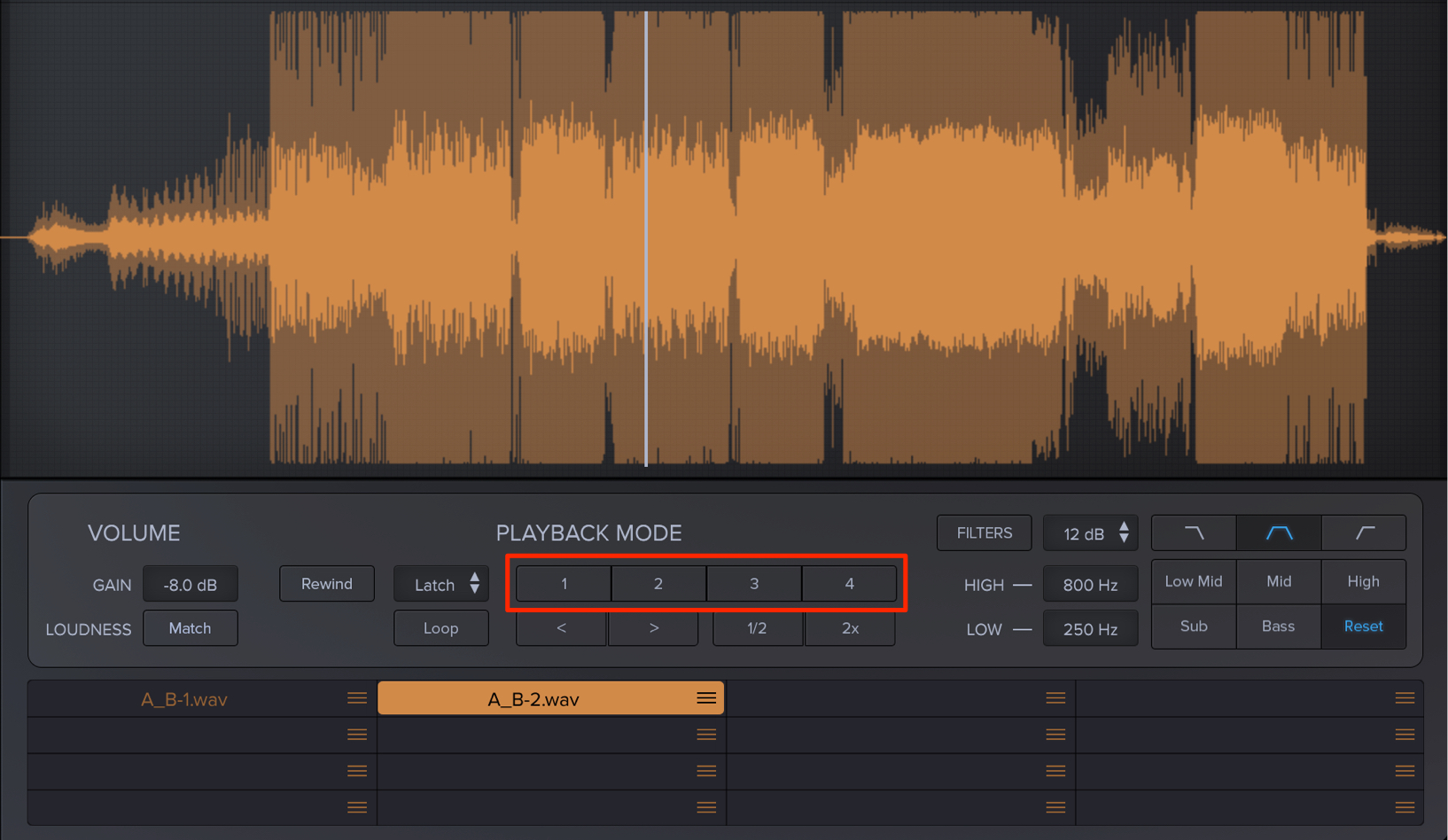Open the hamburger menu of the third top-row slot
This screenshot has width=1448, height=840.
[x=1055, y=698]
